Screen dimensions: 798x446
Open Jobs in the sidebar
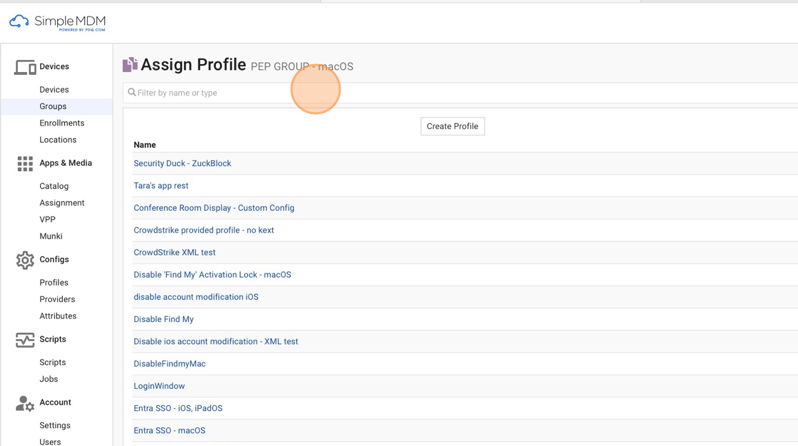click(x=48, y=379)
